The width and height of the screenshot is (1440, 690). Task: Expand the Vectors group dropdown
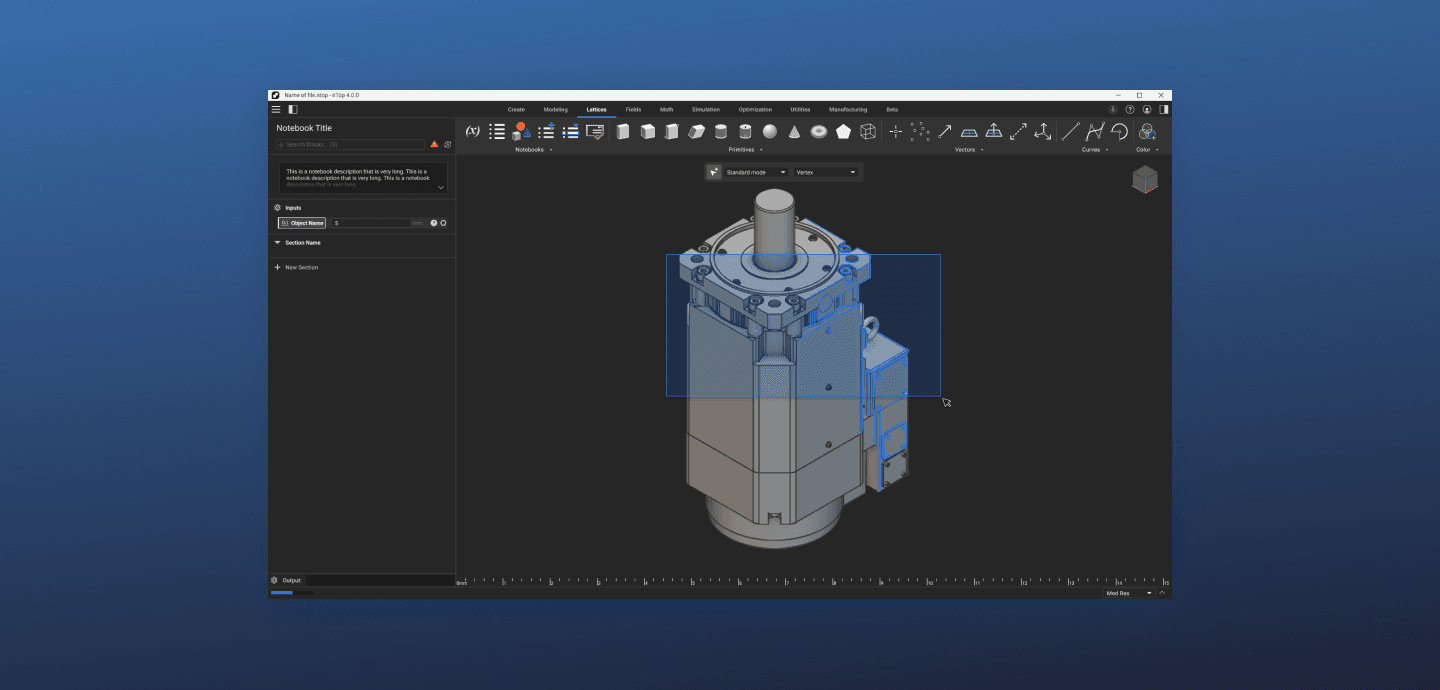click(982, 150)
